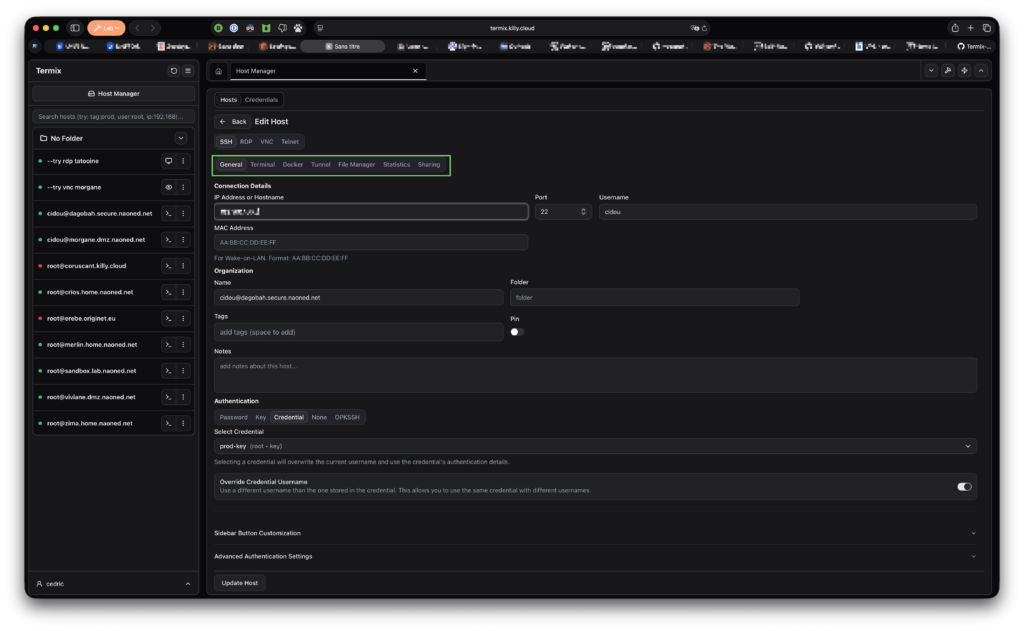
Task: Switch to the Credentials tab
Action: pyautogui.click(x=261, y=100)
